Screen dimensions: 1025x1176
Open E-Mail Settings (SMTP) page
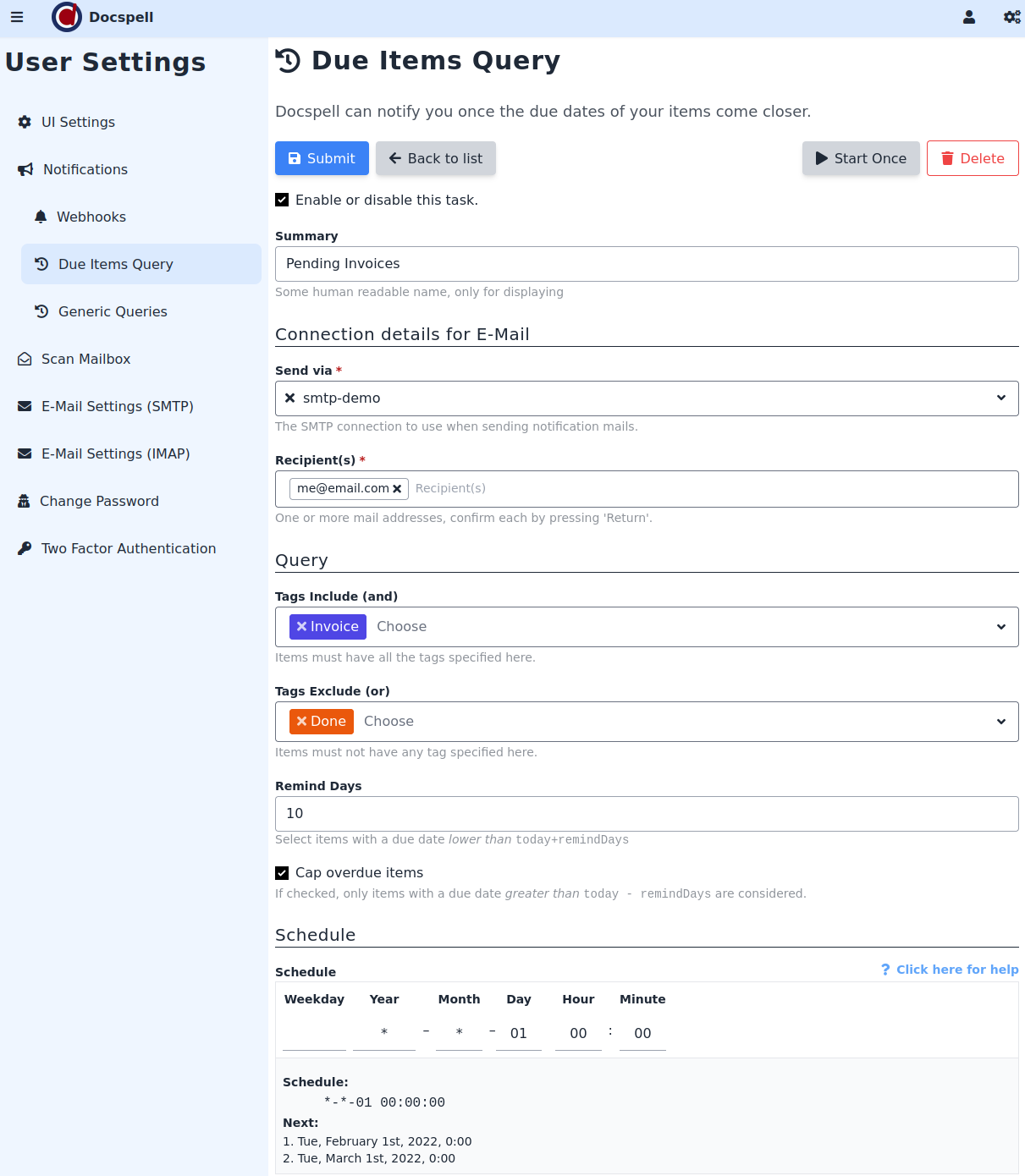pos(117,407)
